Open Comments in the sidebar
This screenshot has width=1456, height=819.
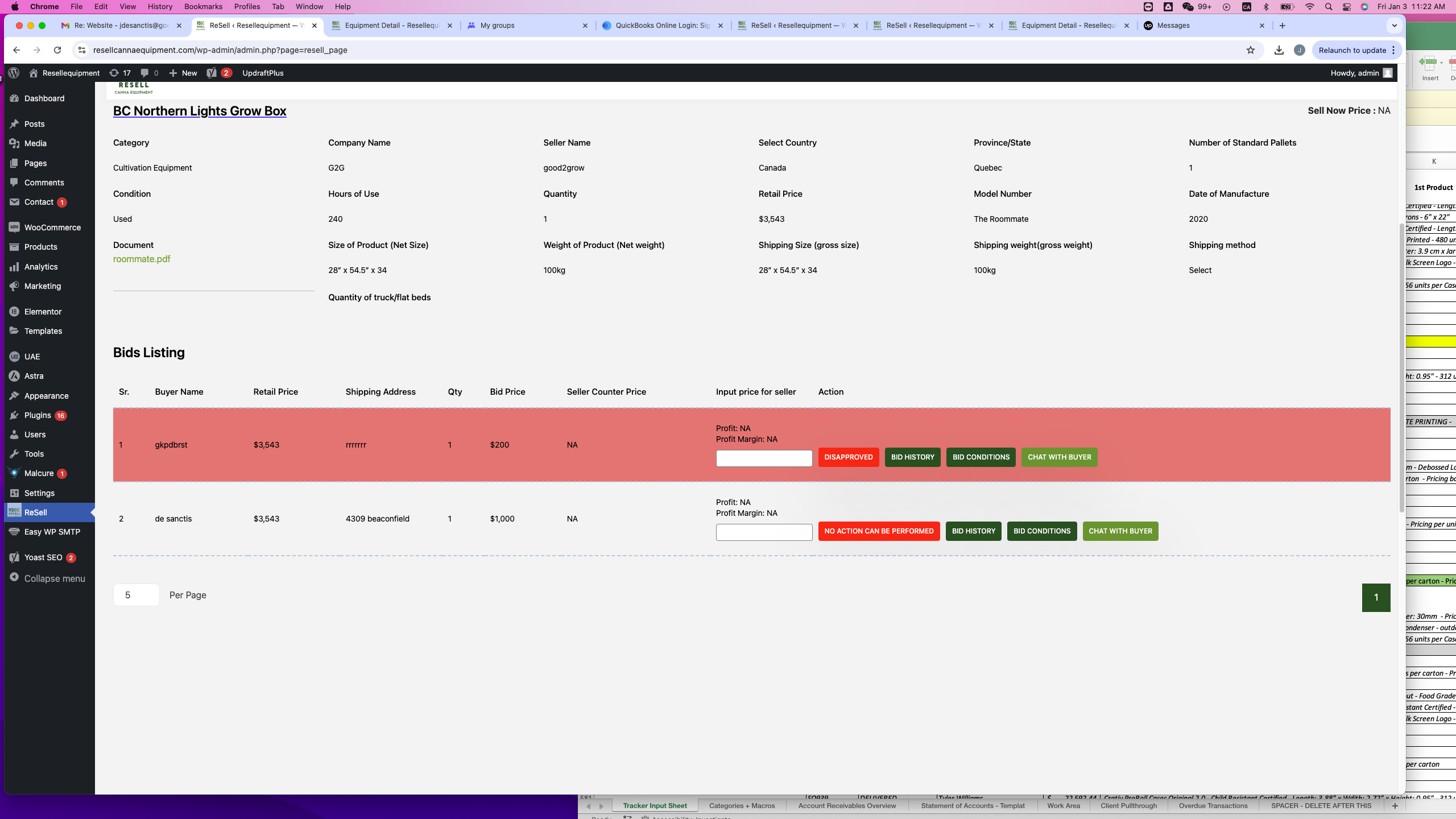click(x=44, y=183)
